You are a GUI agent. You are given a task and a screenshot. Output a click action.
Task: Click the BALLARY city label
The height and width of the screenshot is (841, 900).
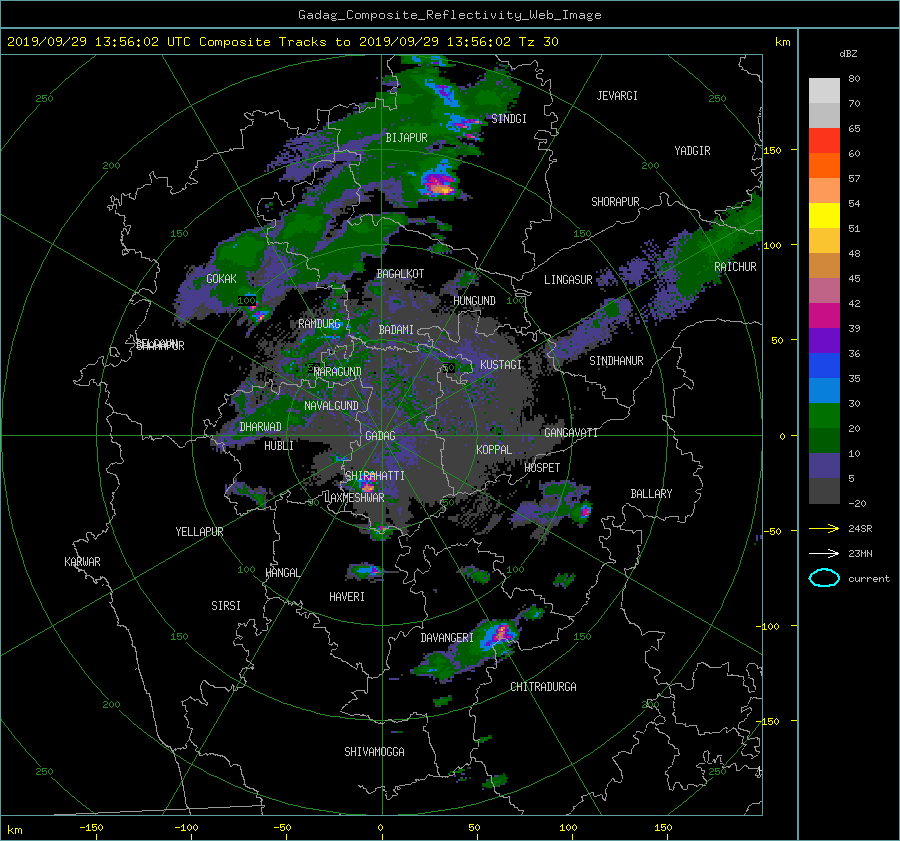click(x=651, y=494)
